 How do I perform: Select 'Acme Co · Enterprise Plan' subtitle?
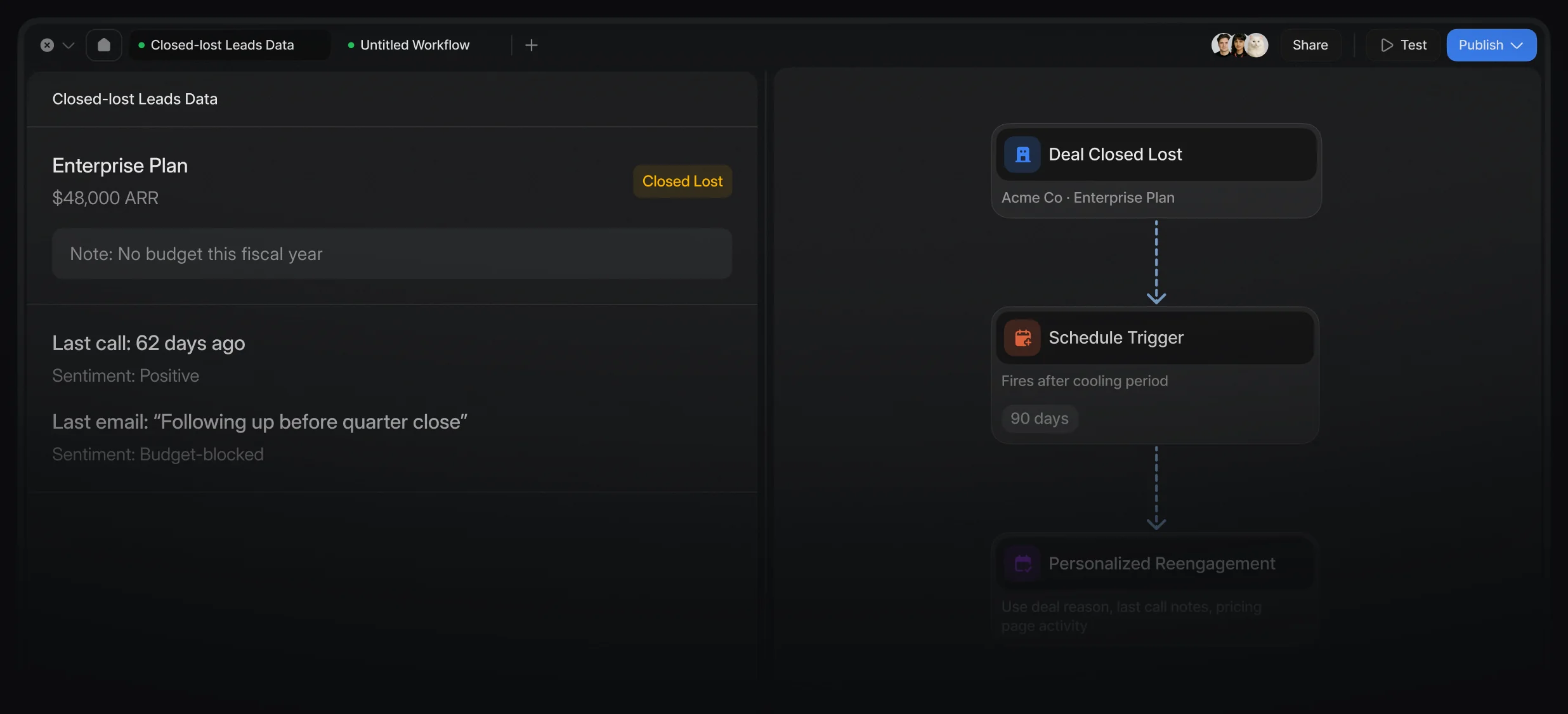(1088, 198)
